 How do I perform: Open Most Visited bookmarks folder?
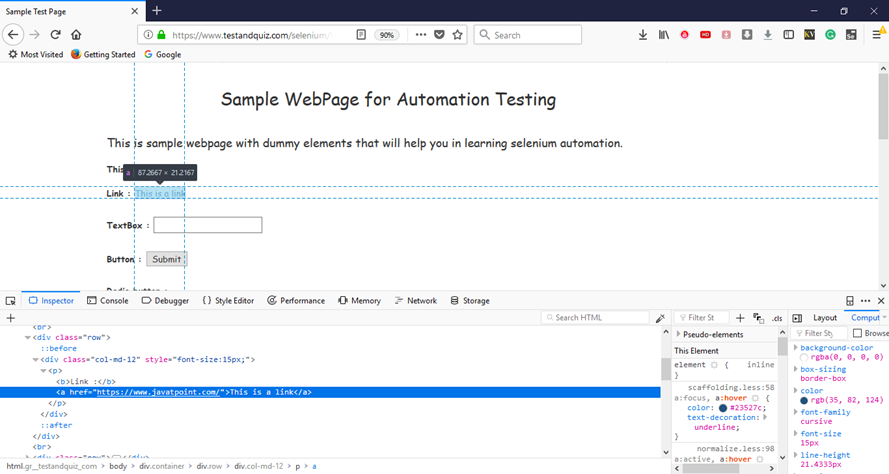pos(36,54)
